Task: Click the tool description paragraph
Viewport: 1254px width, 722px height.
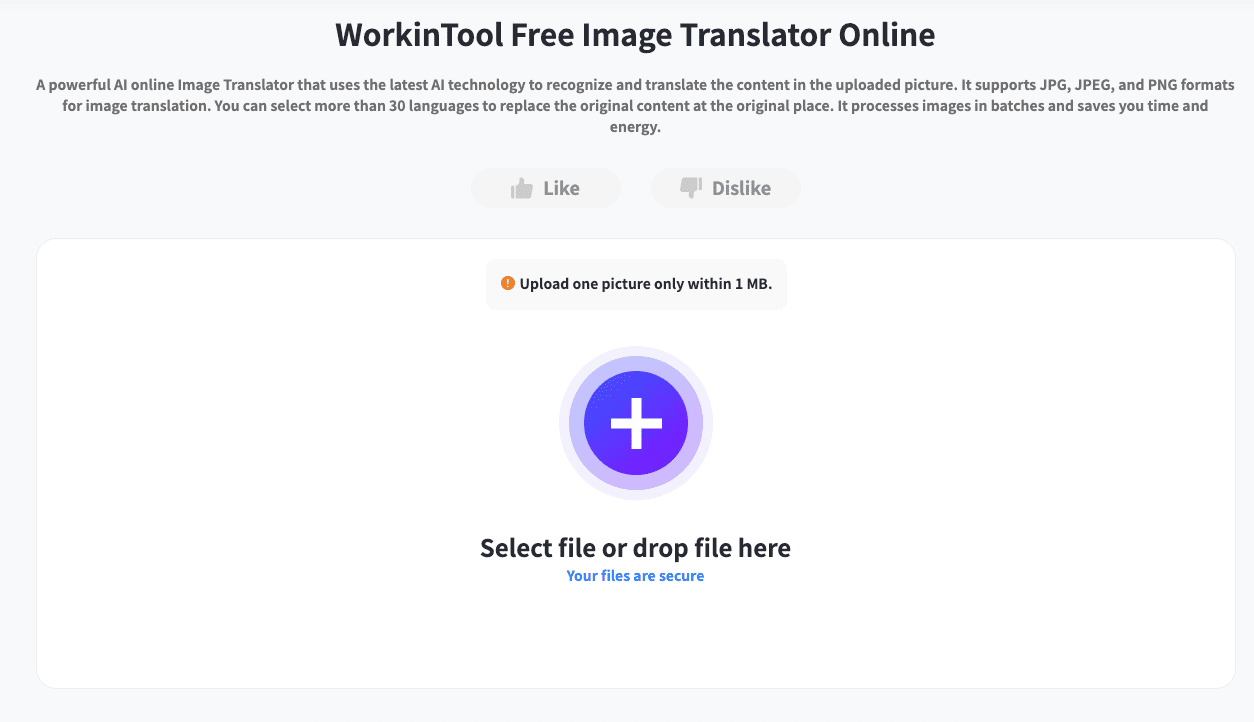Action: pyautogui.click(x=636, y=105)
